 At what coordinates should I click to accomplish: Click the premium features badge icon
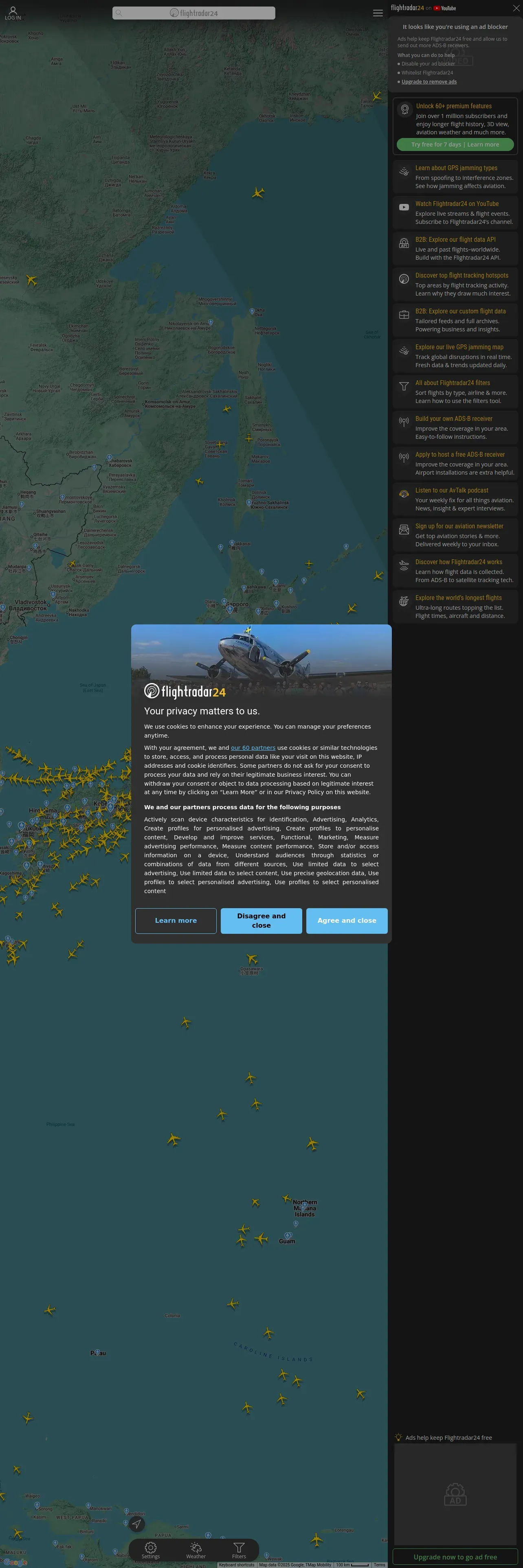[404, 109]
